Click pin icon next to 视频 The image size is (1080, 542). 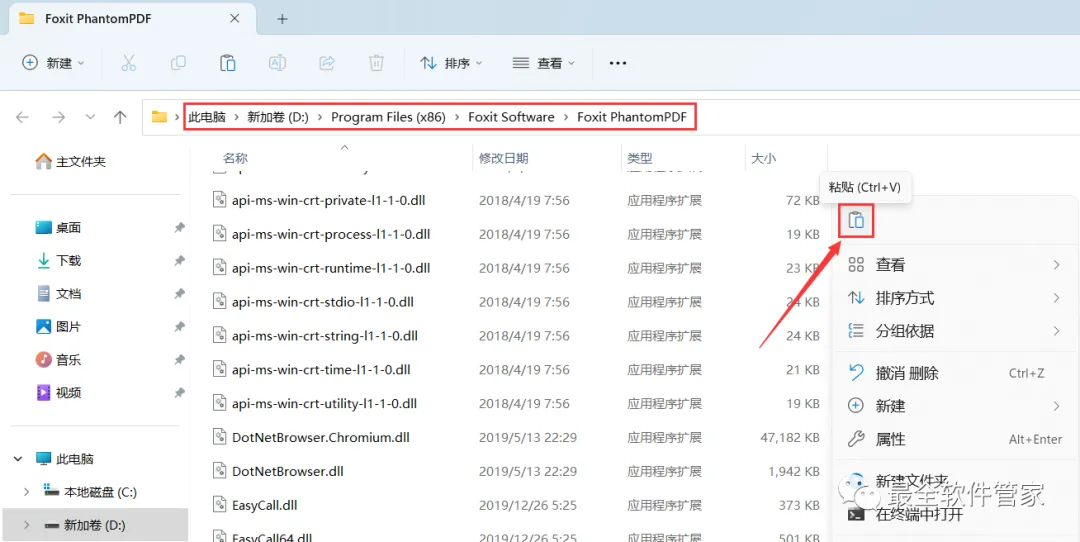coord(179,393)
